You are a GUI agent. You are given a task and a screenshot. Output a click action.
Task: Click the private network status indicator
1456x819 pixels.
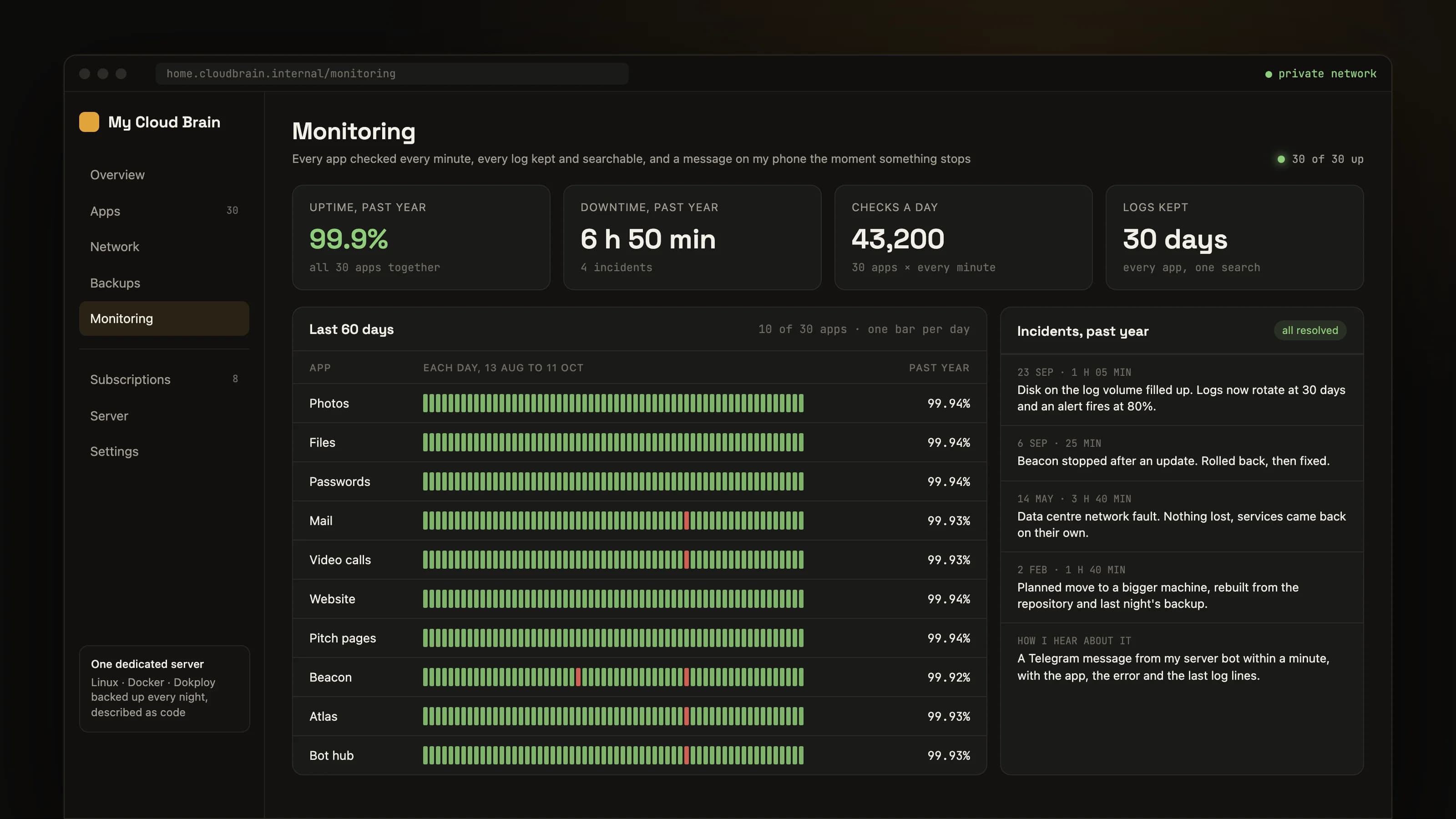[x=1320, y=73]
